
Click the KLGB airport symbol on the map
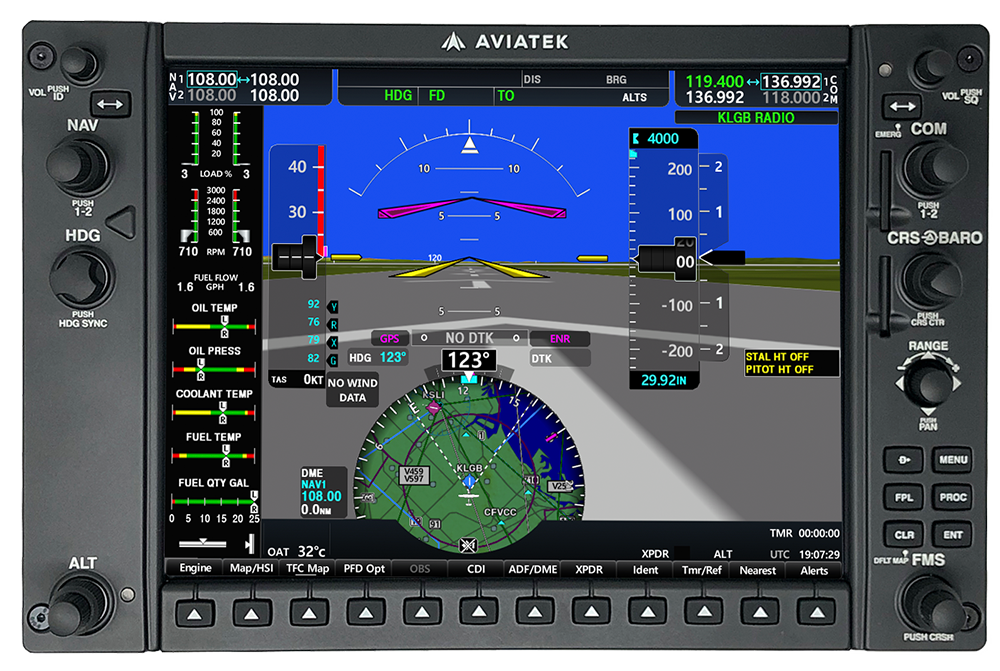tap(469, 481)
